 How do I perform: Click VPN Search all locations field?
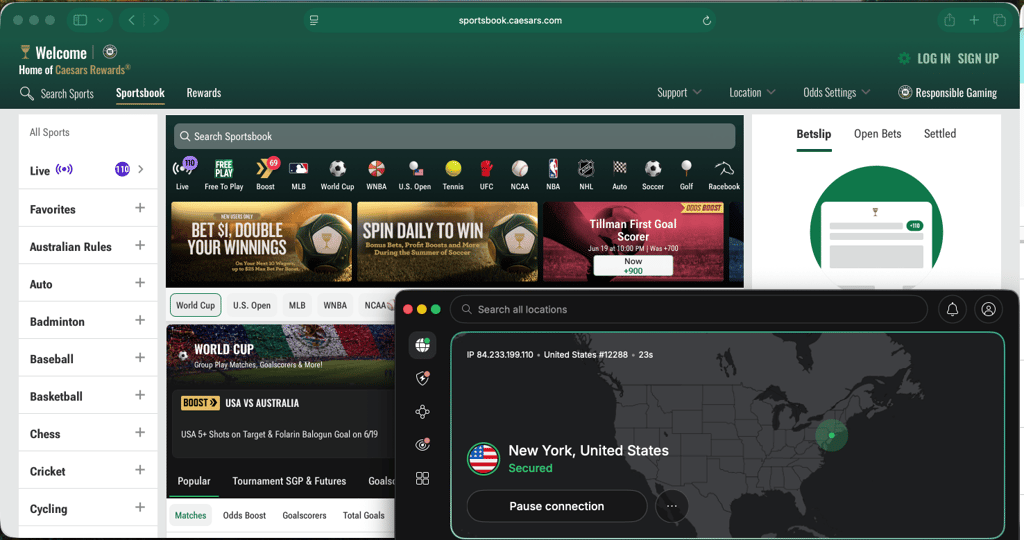tap(689, 309)
